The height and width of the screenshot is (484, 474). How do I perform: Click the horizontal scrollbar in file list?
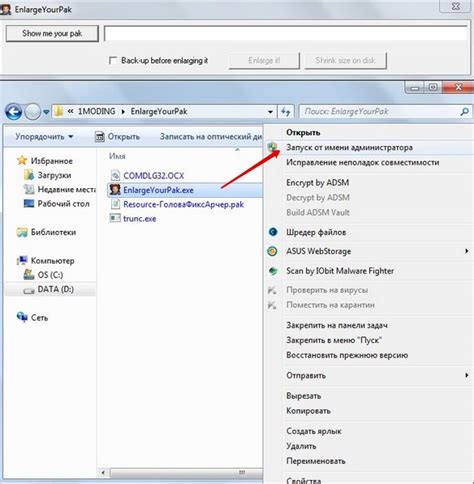point(181,473)
